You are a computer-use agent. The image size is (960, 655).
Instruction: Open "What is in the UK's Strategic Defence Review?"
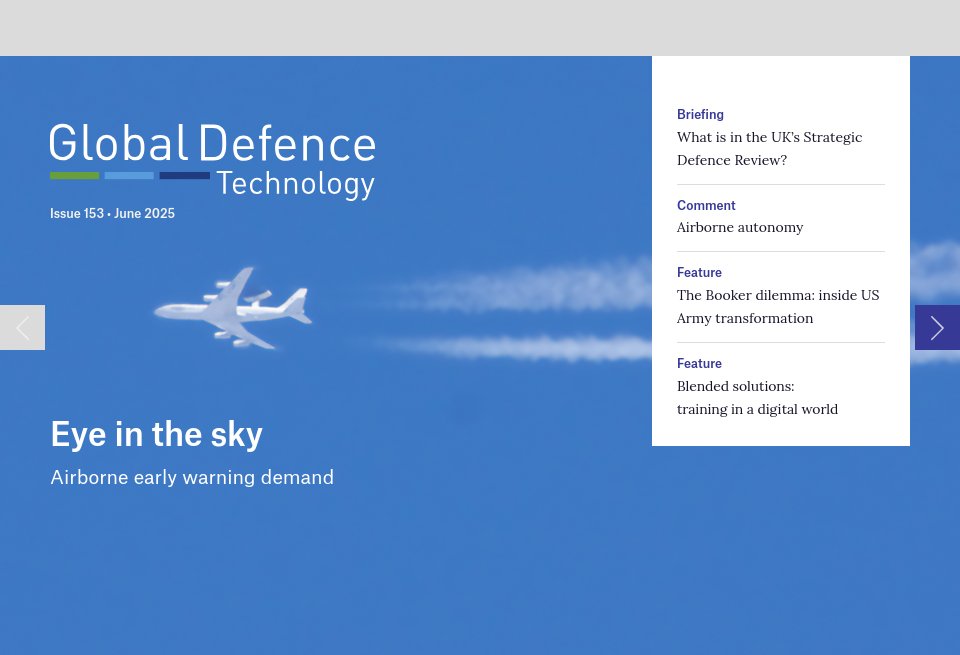(x=769, y=148)
